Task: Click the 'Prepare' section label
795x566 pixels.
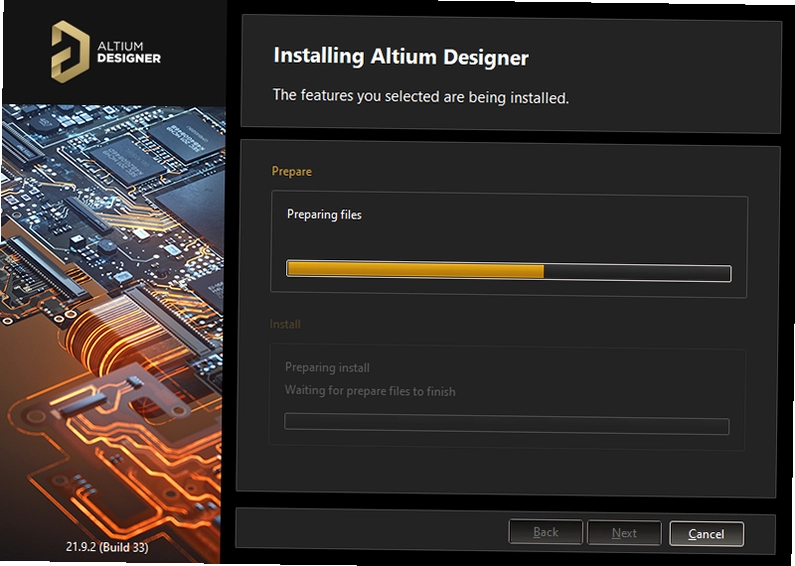Action: coord(292,171)
